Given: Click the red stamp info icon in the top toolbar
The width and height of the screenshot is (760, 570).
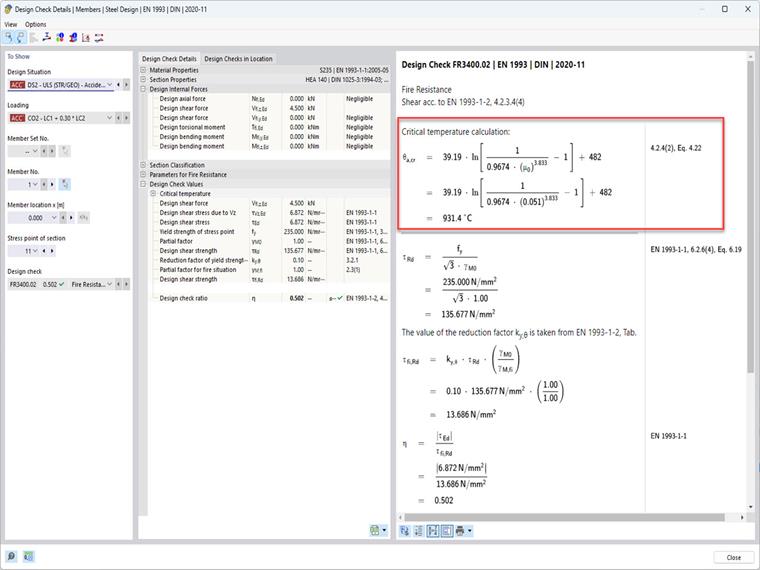Looking at the screenshot, I should [73, 37].
